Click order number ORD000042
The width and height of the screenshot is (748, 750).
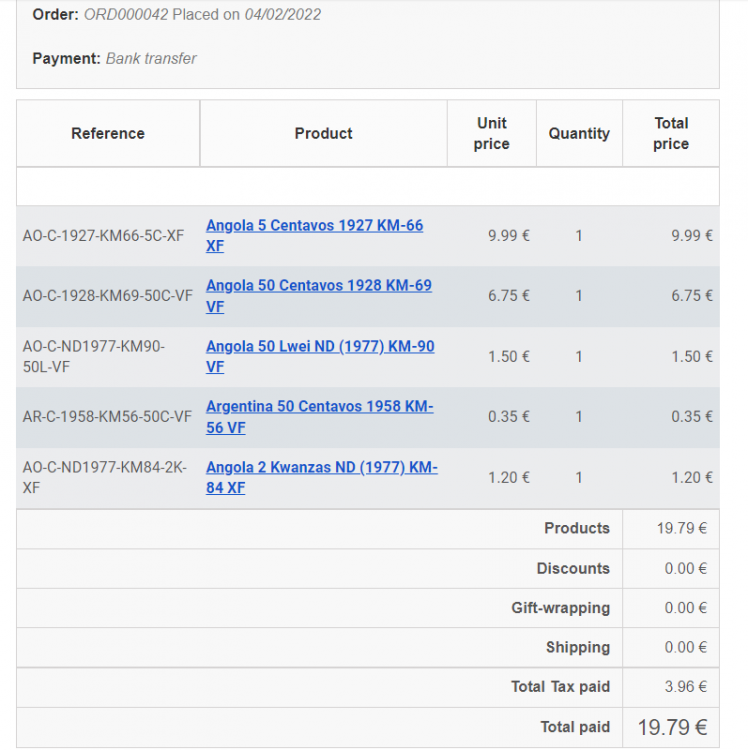[x=126, y=14]
